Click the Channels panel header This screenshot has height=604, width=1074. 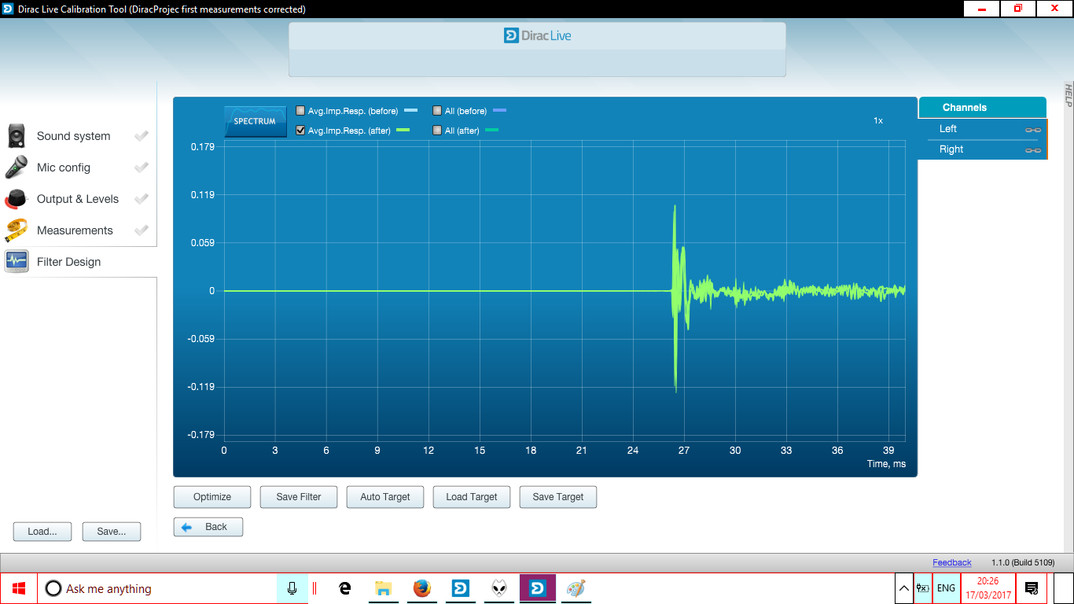[x=982, y=108]
